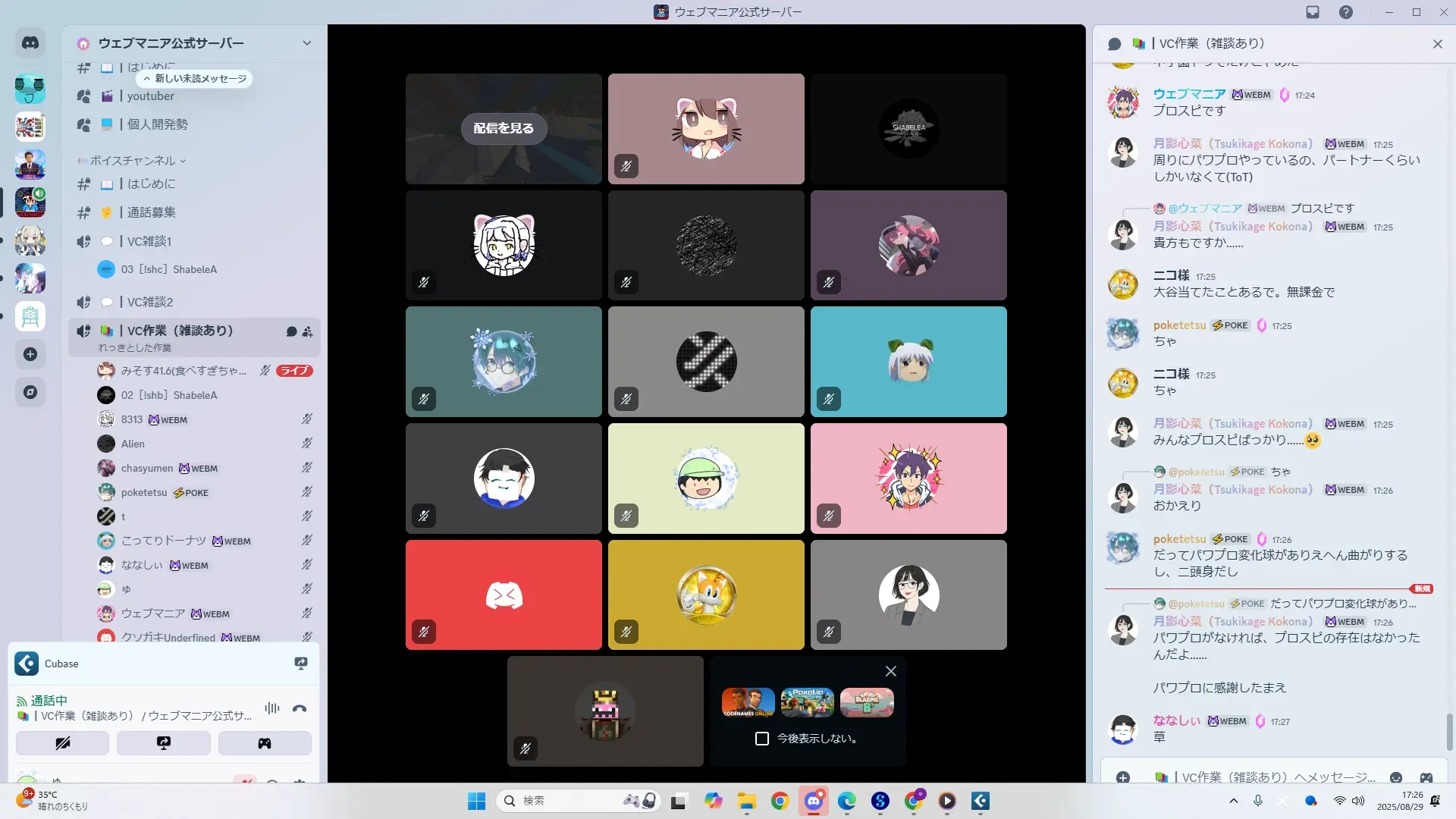Expand ウェブマニア公式サーバー server dropdown
The width and height of the screenshot is (1456, 819).
(x=306, y=43)
